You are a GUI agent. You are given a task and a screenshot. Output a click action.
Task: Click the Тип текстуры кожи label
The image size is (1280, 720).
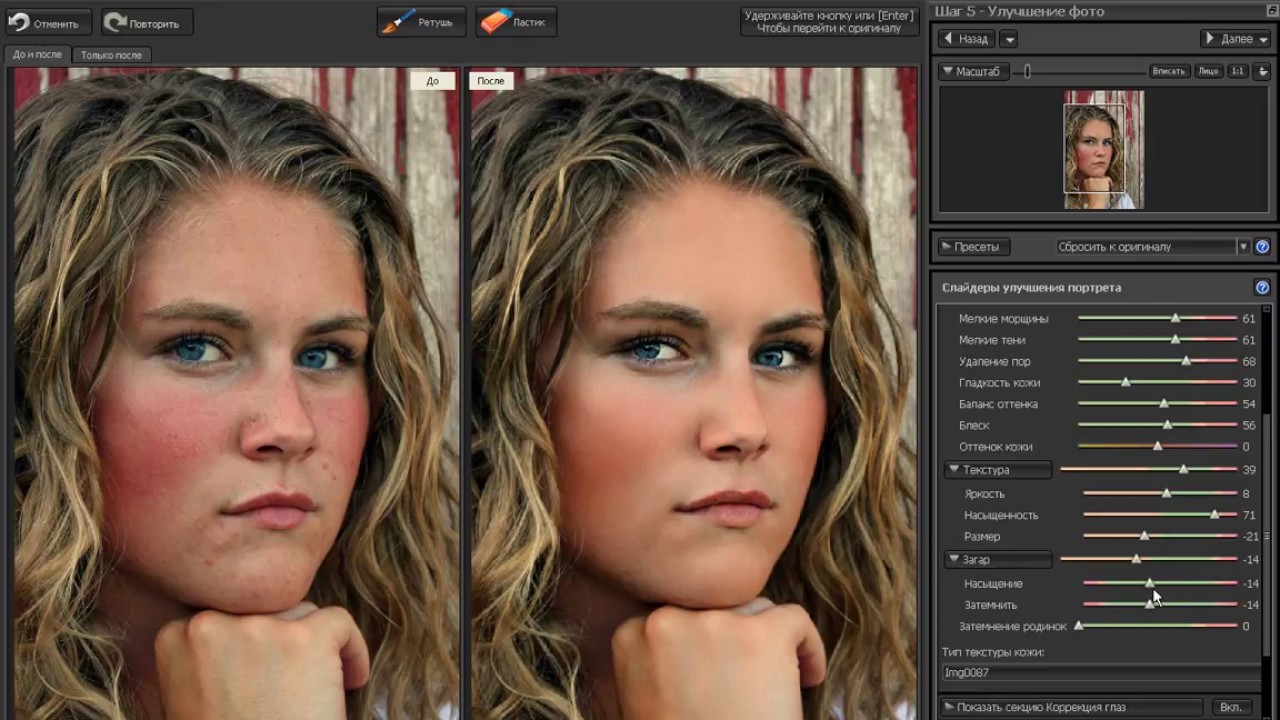[x=993, y=652]
